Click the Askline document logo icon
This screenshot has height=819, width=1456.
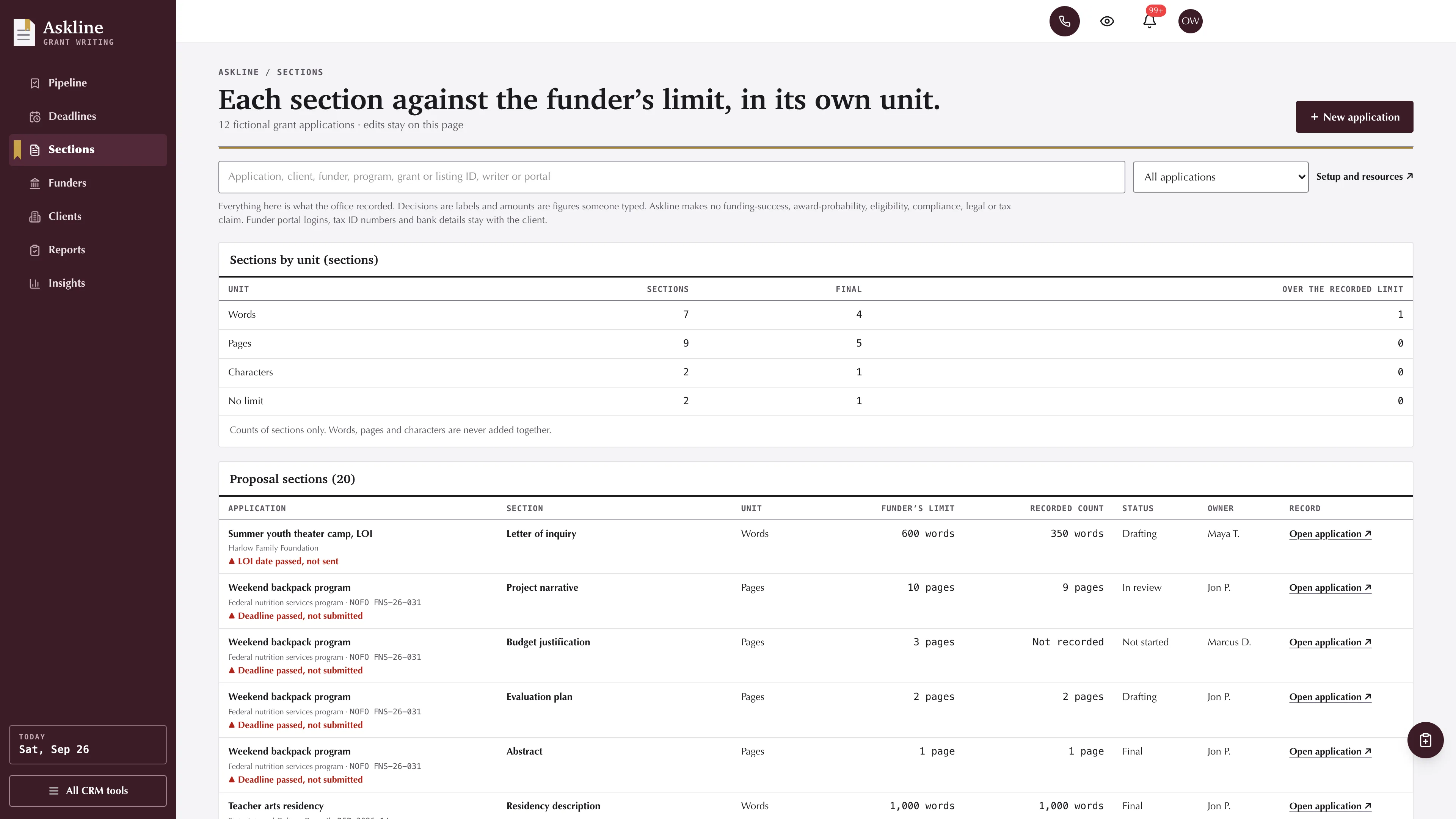pos(24,33)
